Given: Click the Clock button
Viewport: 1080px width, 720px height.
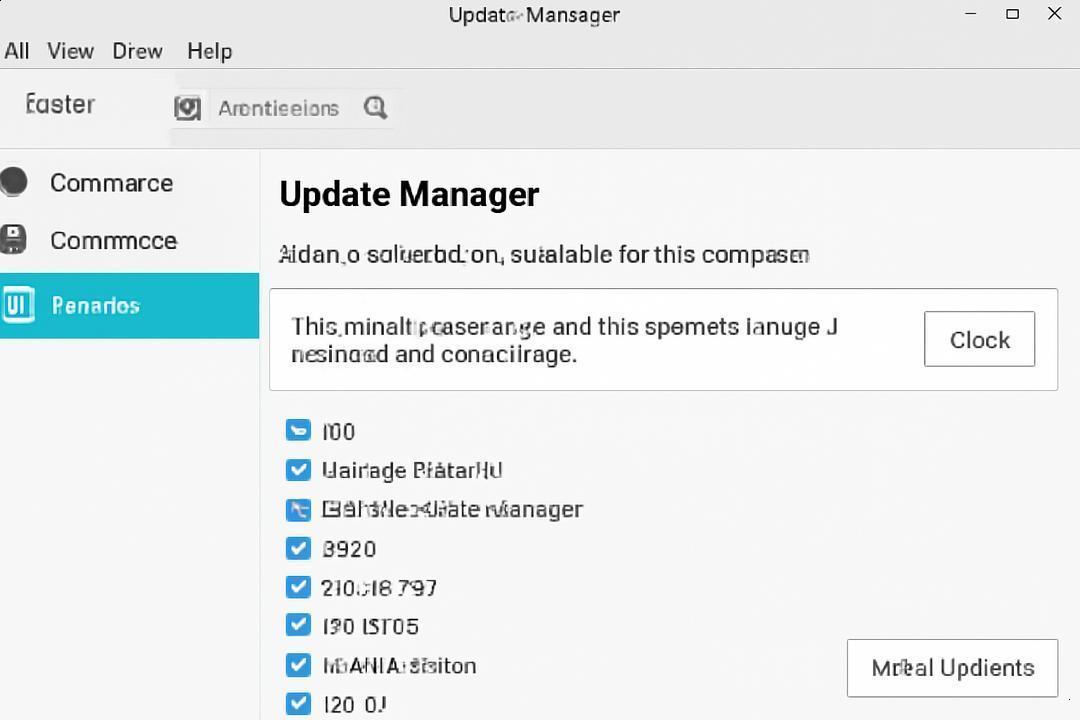Looking at the screenshot, I should [979, 339].
